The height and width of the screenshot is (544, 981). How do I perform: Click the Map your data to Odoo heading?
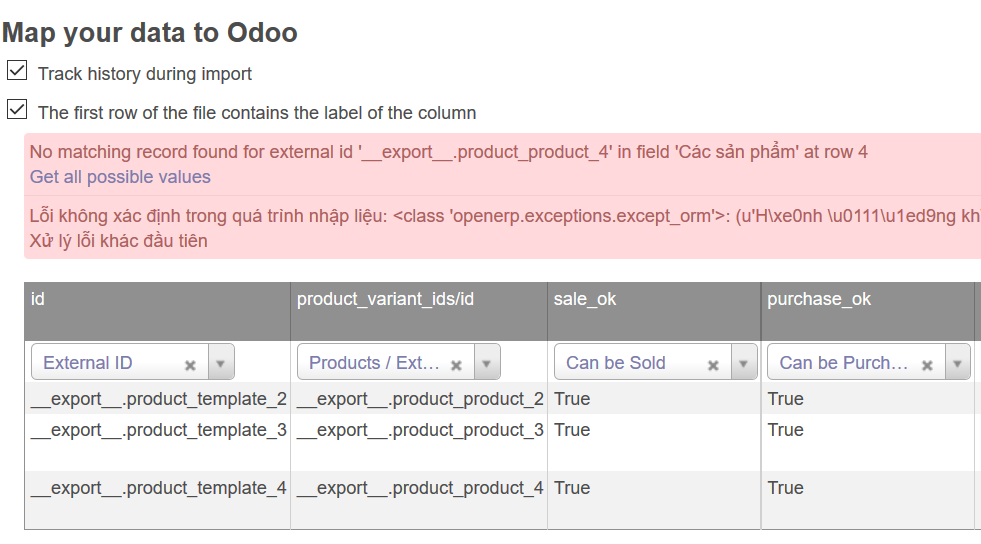coord(150,33)
